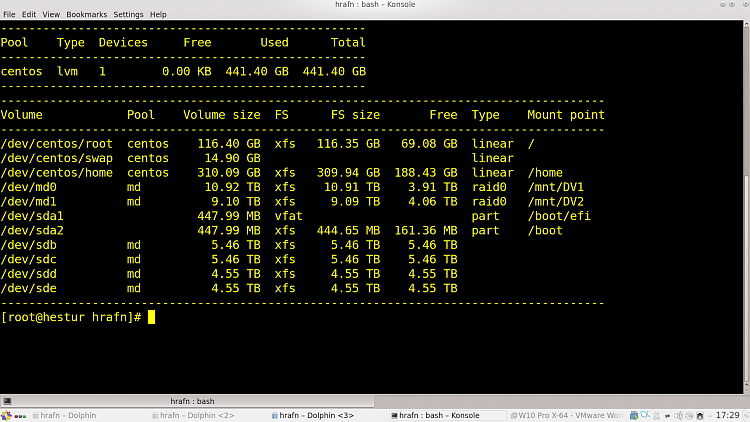Switch to hrafn – Dolphin <2> taskbar entry

(193, 415)
